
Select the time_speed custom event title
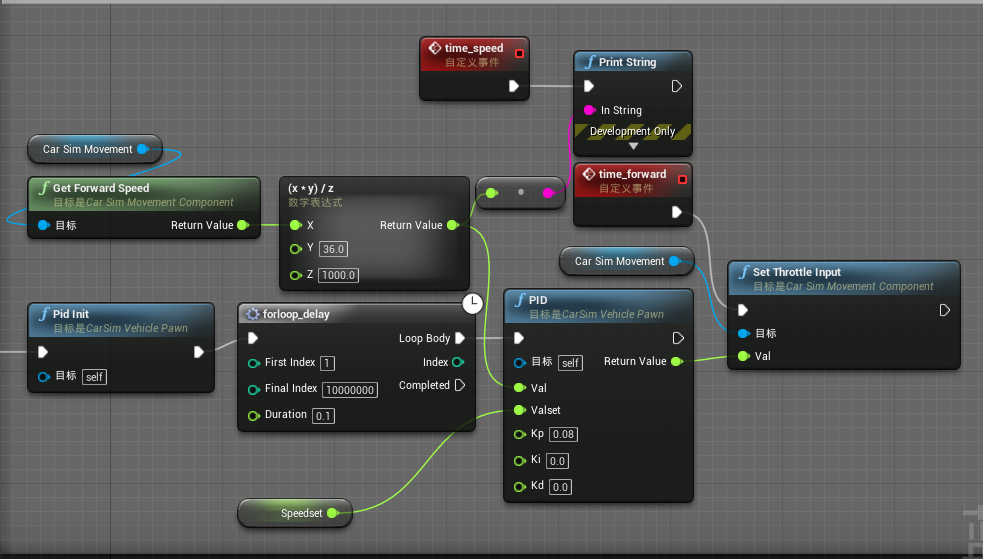[474, 48]
